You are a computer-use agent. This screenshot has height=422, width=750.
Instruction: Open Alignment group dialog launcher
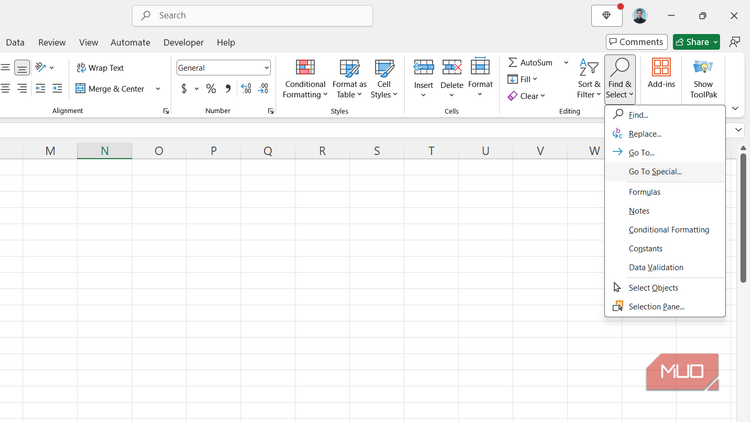click(166, 111)
